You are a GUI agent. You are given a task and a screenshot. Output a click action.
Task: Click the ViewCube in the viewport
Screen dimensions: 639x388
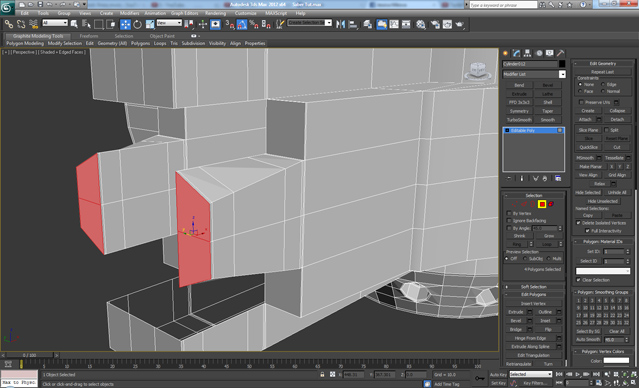tap(478, 71)
